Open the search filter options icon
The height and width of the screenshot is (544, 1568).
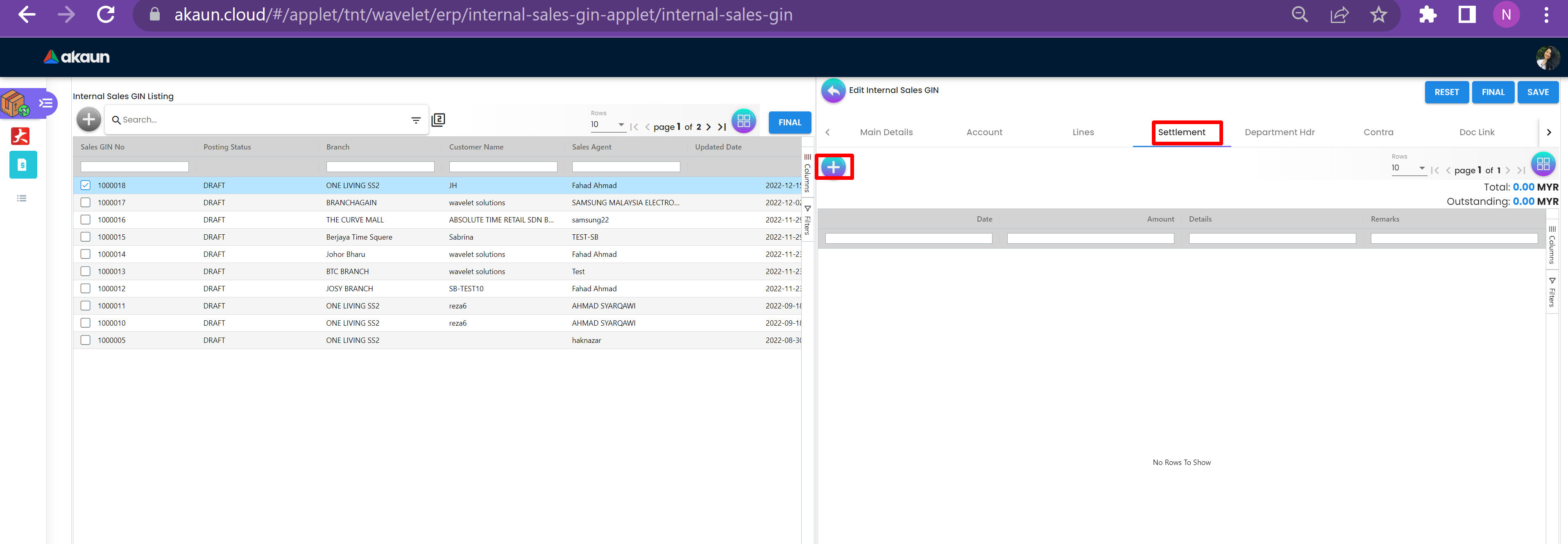pos(416,120)
